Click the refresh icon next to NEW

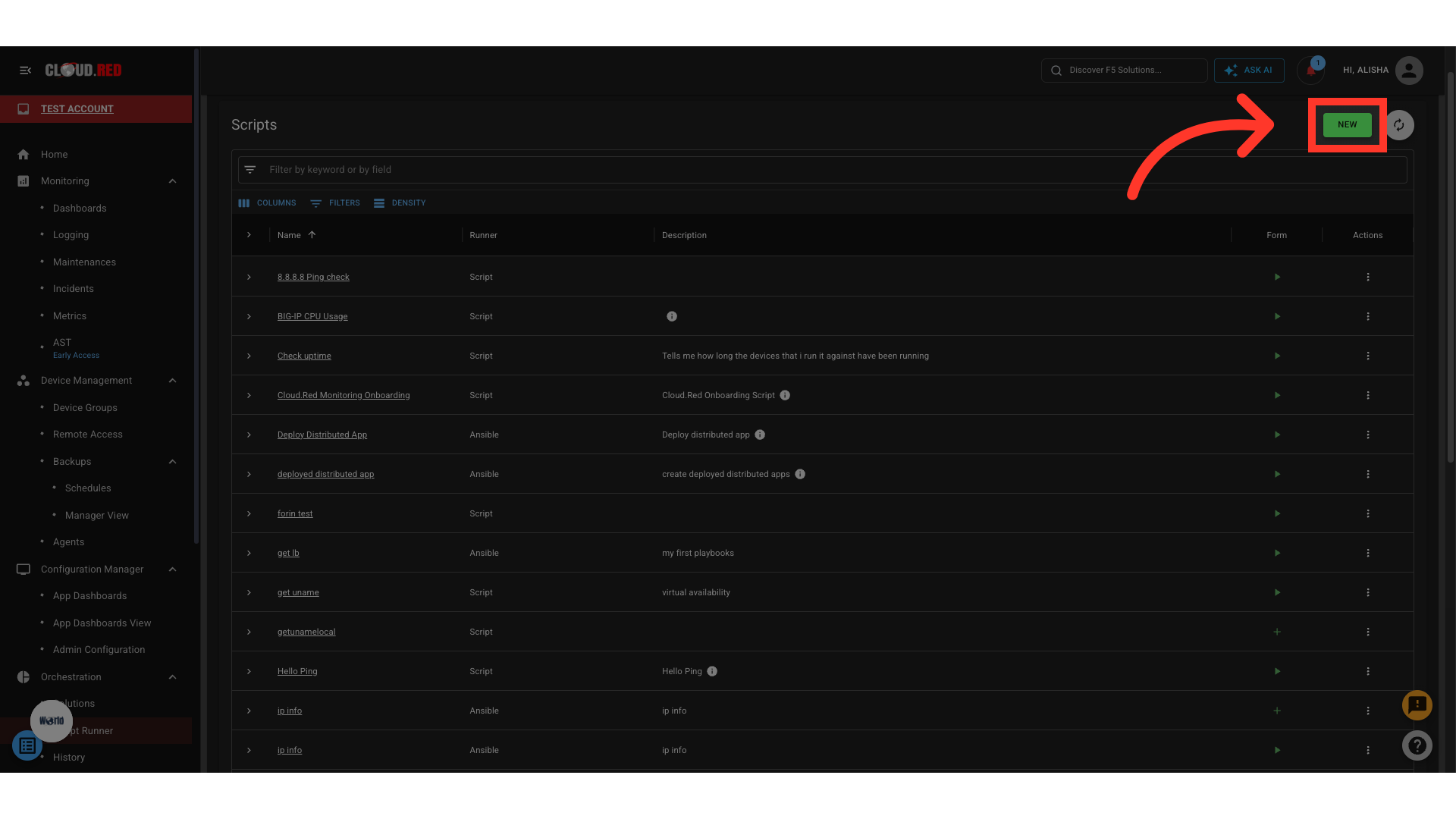(1399, 125)
